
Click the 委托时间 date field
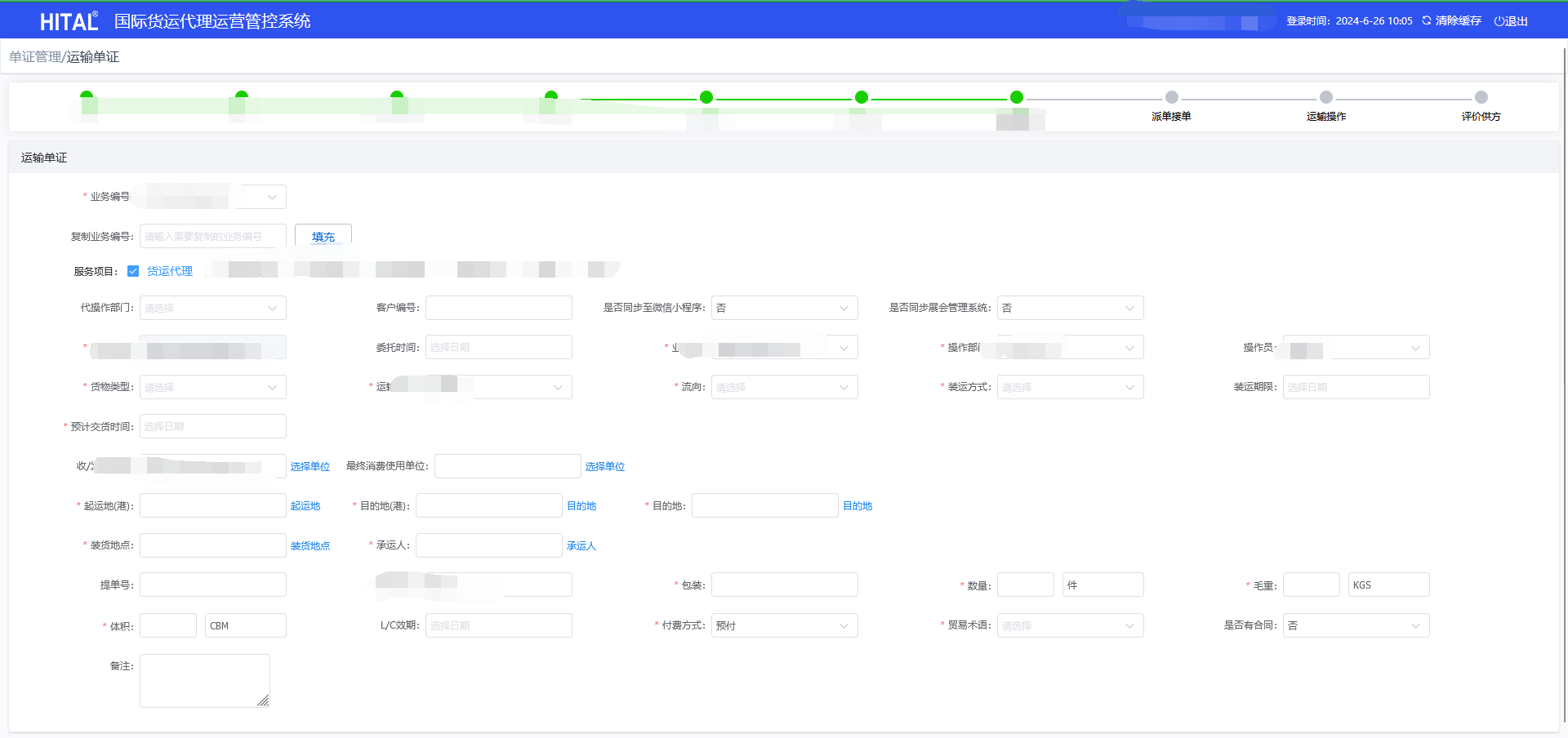499,347
